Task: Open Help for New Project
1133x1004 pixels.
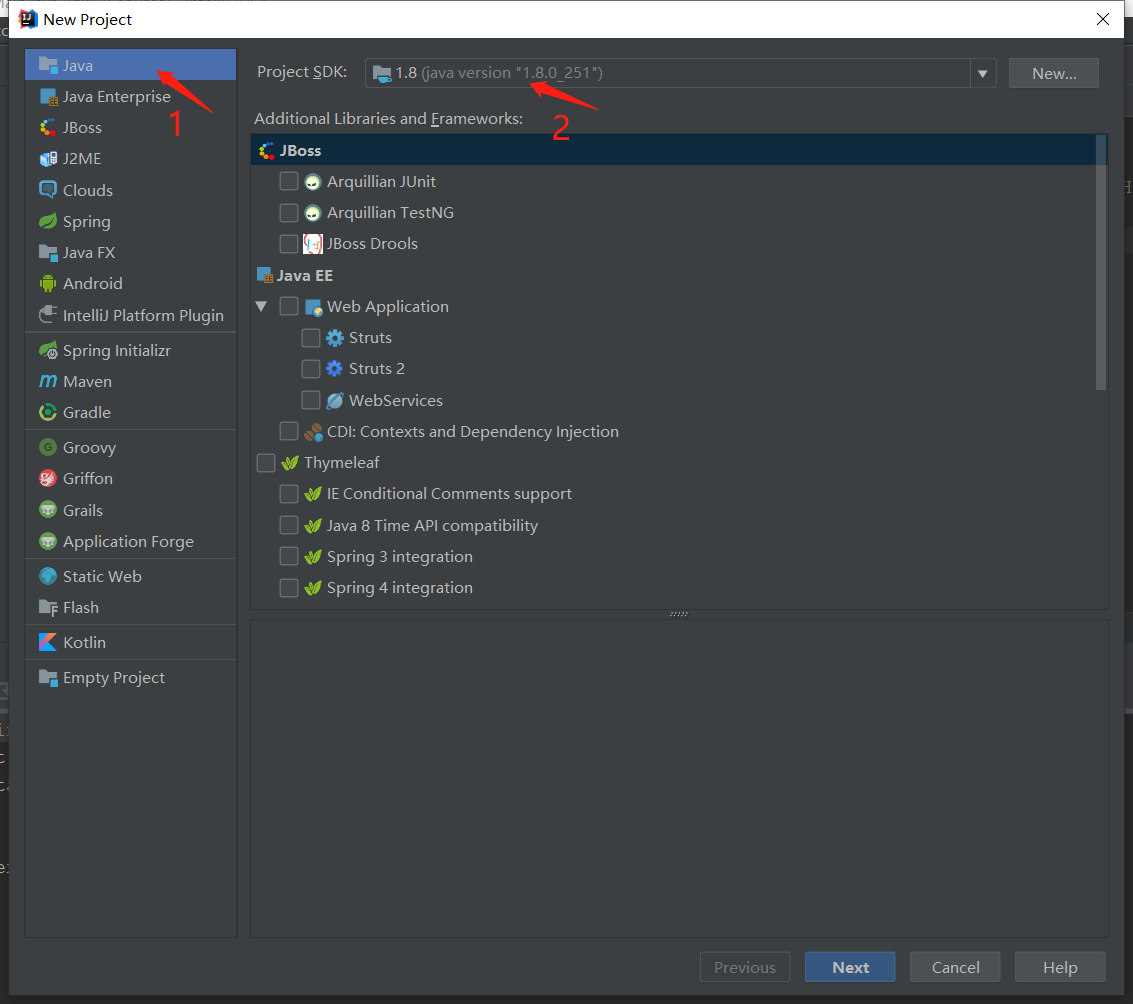Action: (x=1059, y=967)
